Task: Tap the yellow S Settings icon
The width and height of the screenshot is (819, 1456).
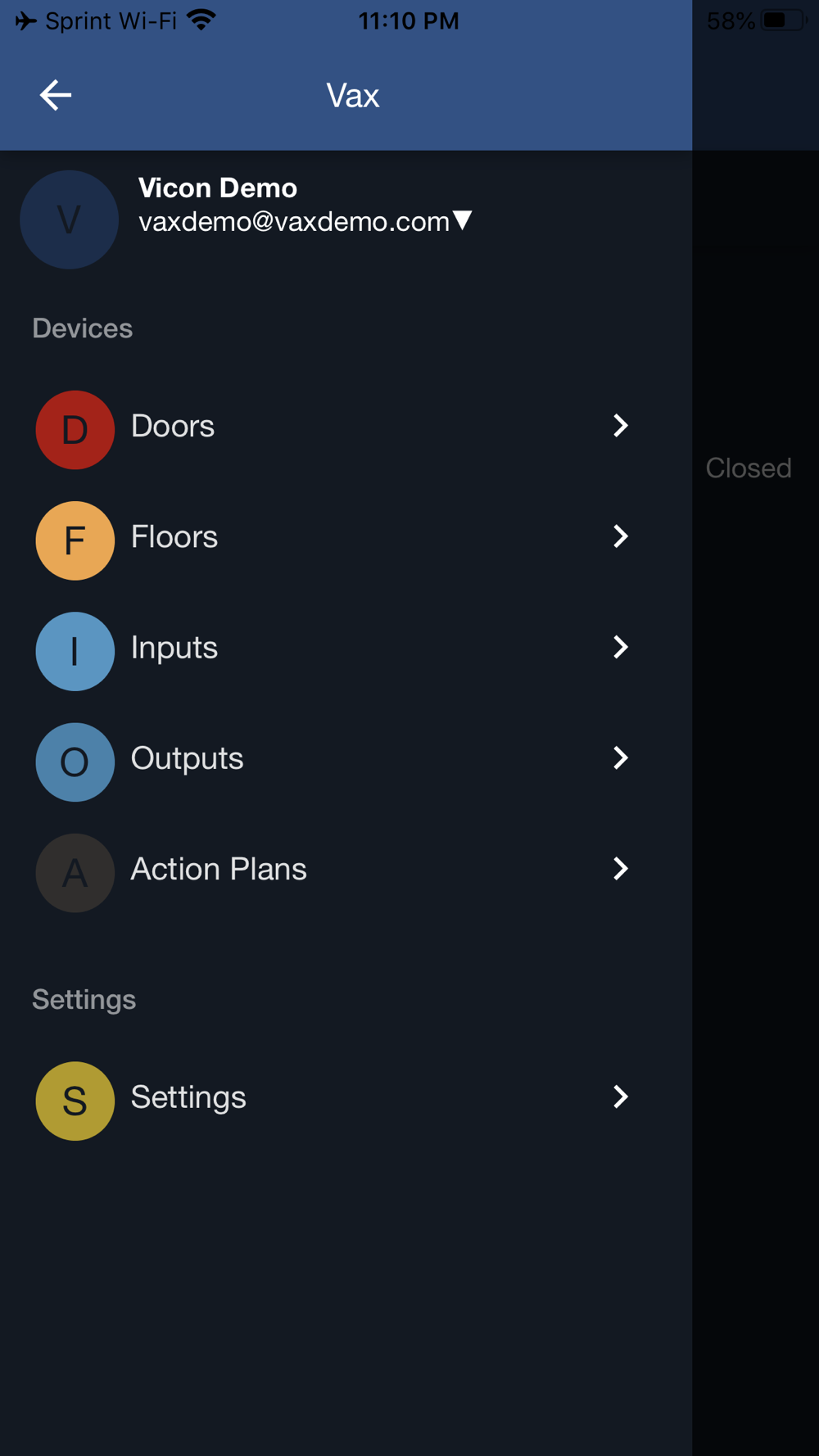Action: click(x=75, y=1101)
